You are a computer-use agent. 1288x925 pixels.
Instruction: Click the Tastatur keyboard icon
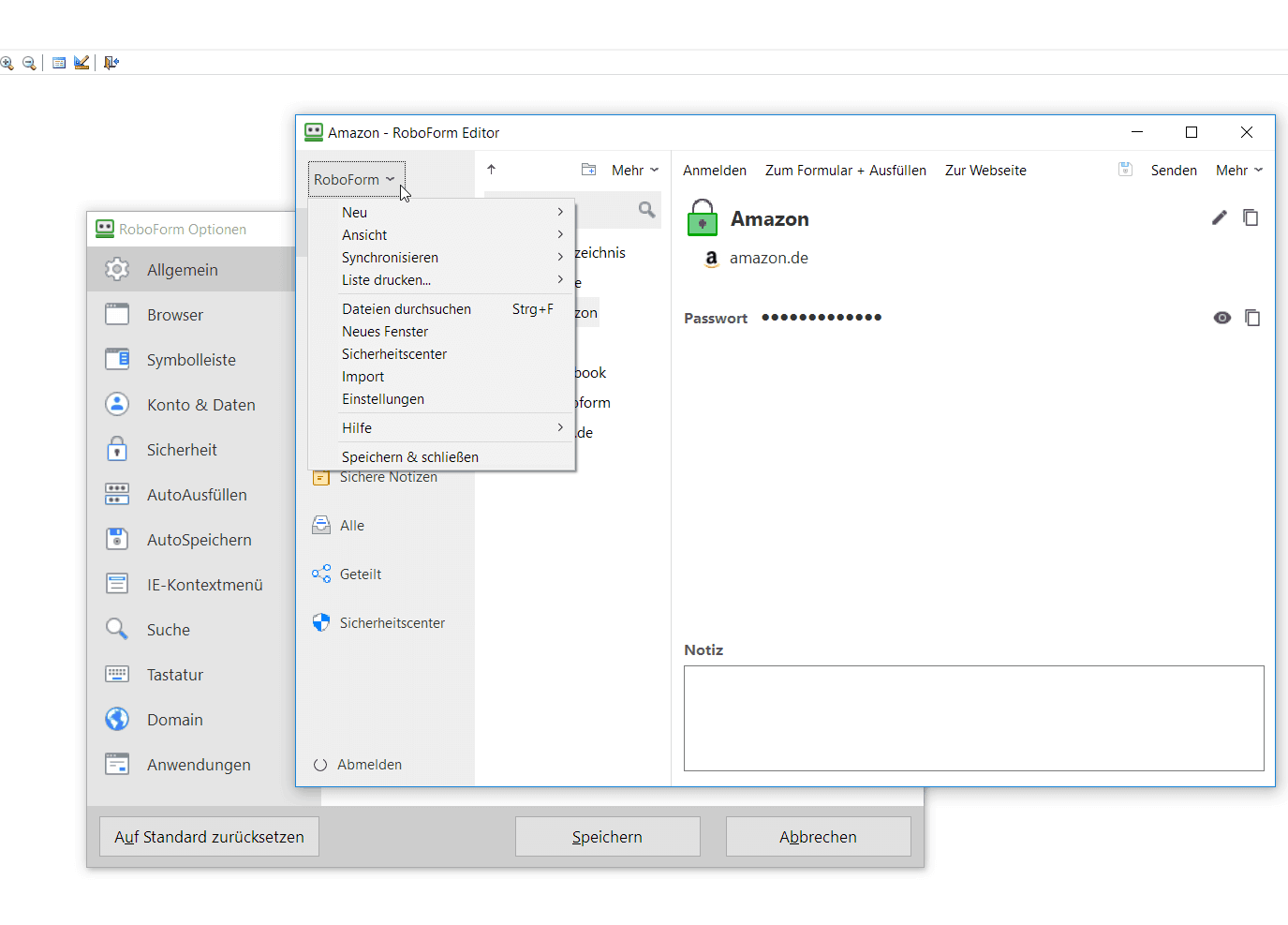pyautogui.click(x=117, y=674)
